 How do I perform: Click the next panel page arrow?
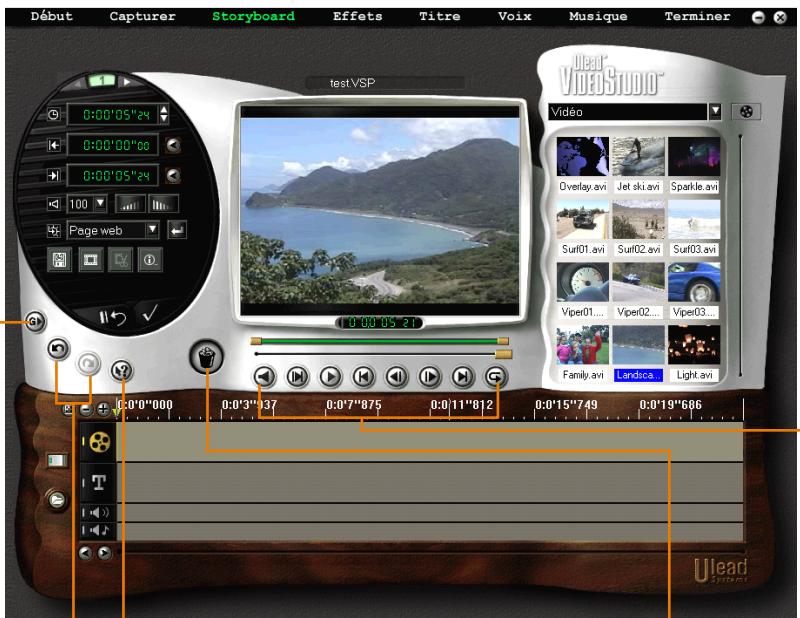127,82
